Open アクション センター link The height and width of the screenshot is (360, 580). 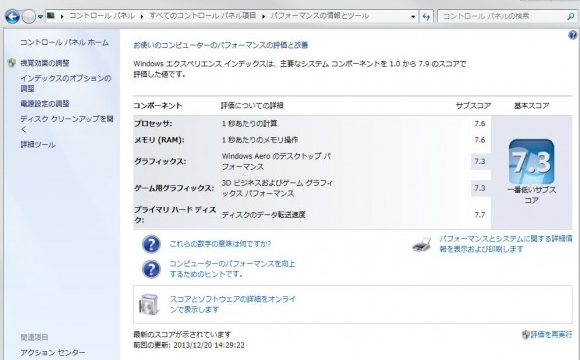pyautogui.click(x=53, y=353)
